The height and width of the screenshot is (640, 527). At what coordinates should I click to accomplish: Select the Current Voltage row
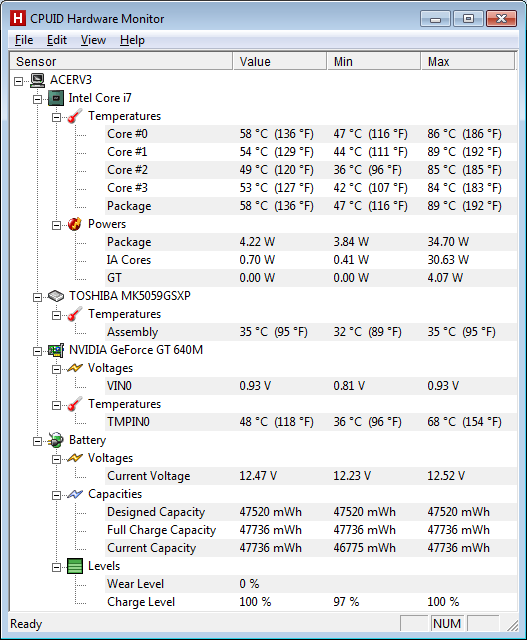311,476
